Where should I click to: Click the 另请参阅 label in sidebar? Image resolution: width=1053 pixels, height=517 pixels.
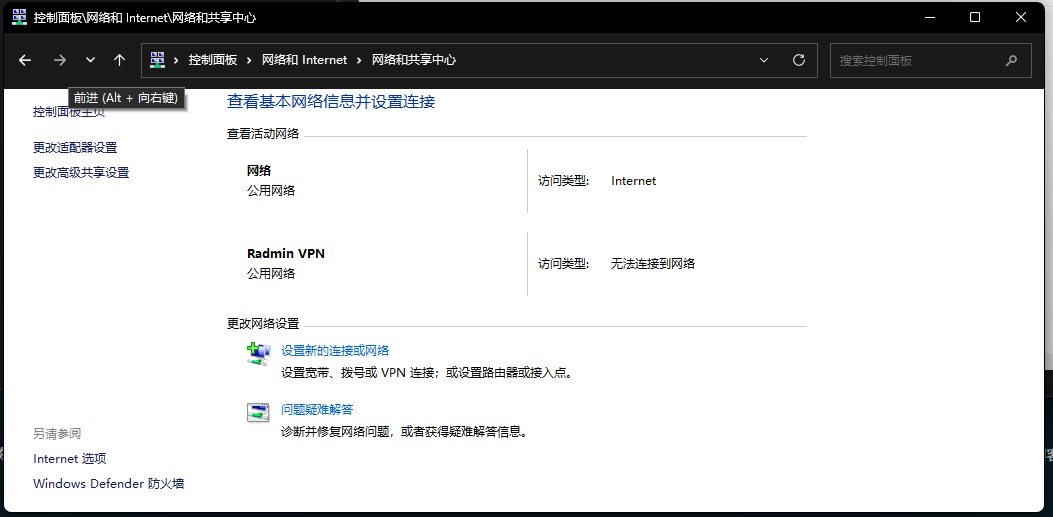pos(57,434)
